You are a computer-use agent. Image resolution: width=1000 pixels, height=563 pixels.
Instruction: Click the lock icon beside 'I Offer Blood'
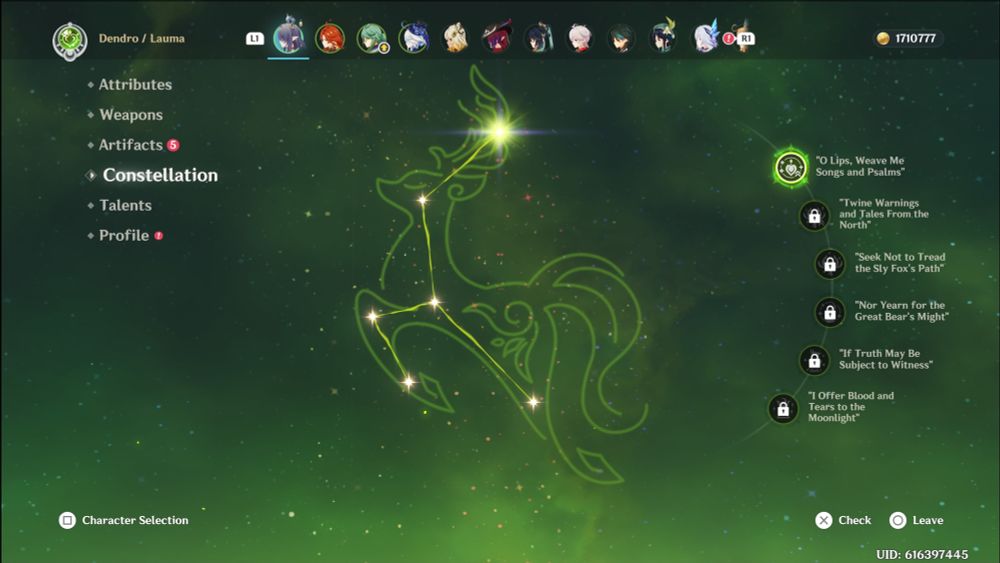pos(783,409)
